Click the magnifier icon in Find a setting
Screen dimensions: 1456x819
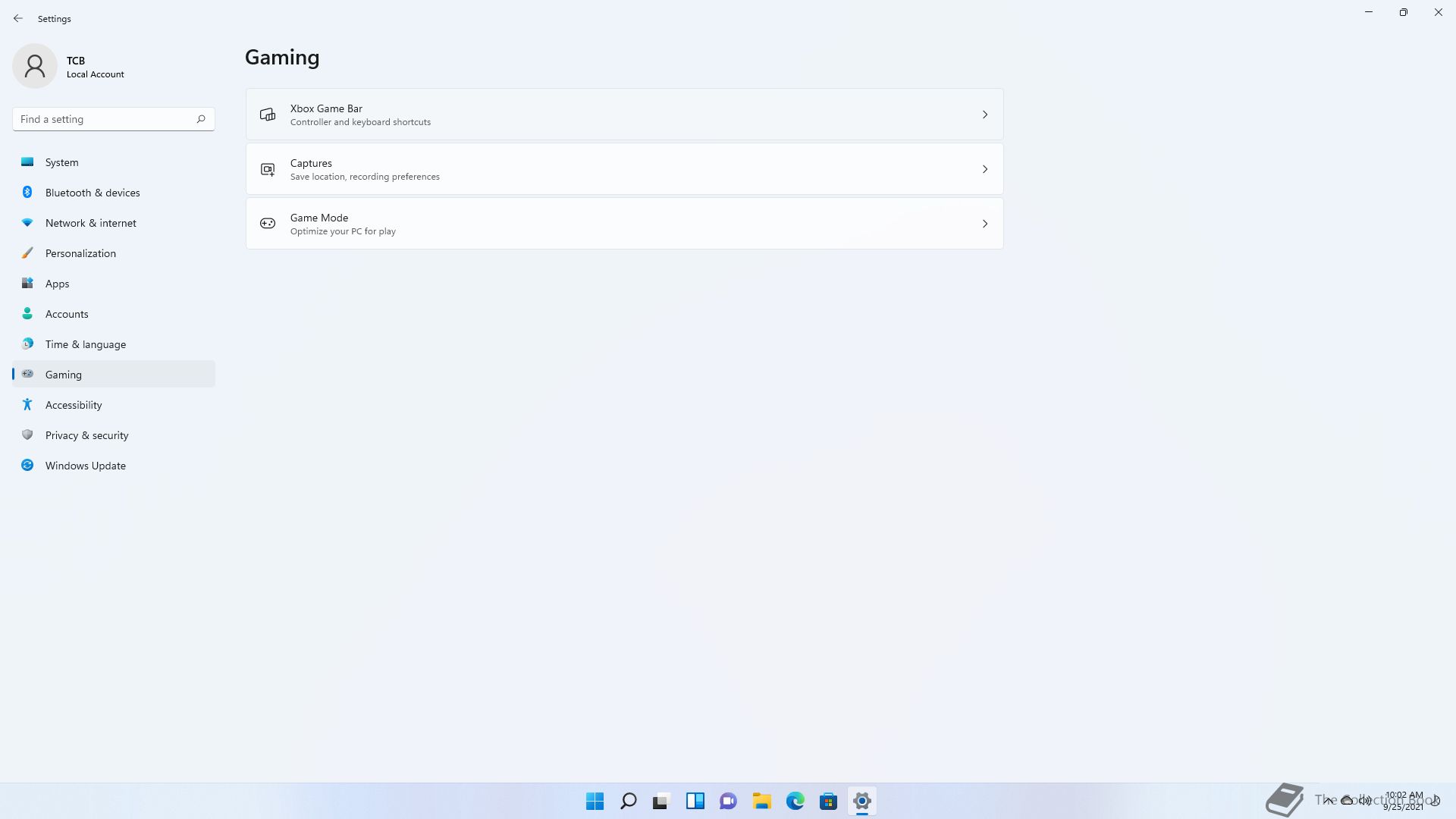point(201,119)
